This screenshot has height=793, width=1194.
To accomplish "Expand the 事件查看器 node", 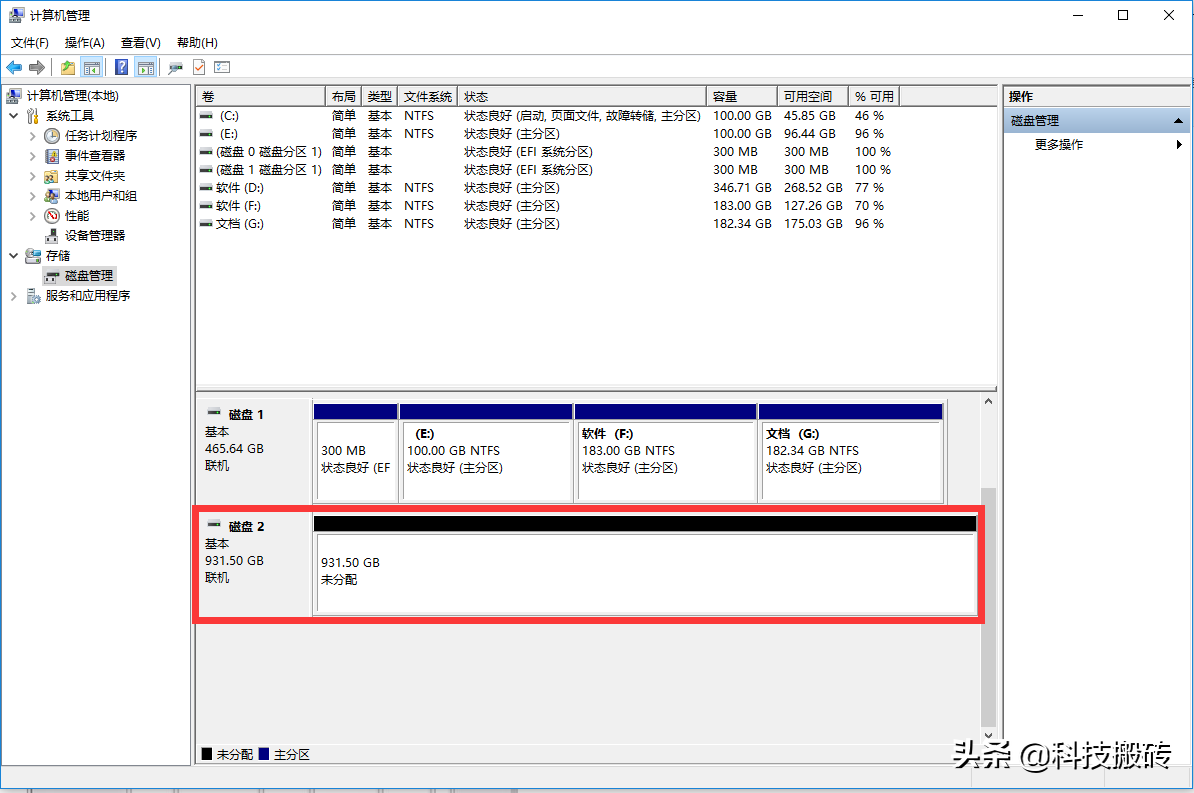I will pos(32,155).
